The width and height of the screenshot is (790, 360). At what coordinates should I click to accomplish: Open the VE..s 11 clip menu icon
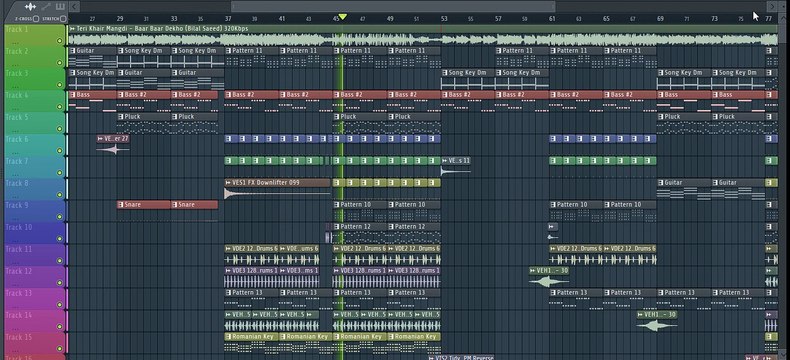(444, 161)
